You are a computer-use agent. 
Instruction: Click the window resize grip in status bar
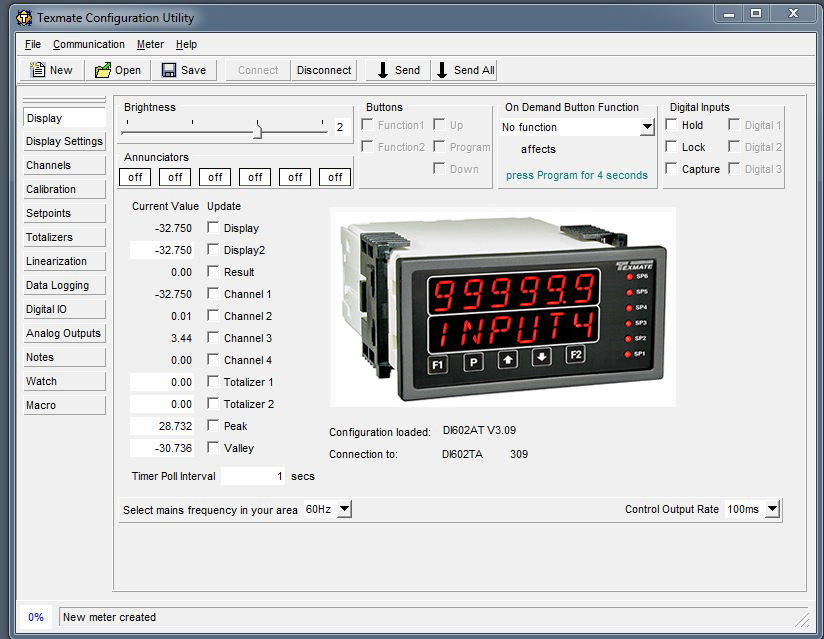(x=802, y=620)
